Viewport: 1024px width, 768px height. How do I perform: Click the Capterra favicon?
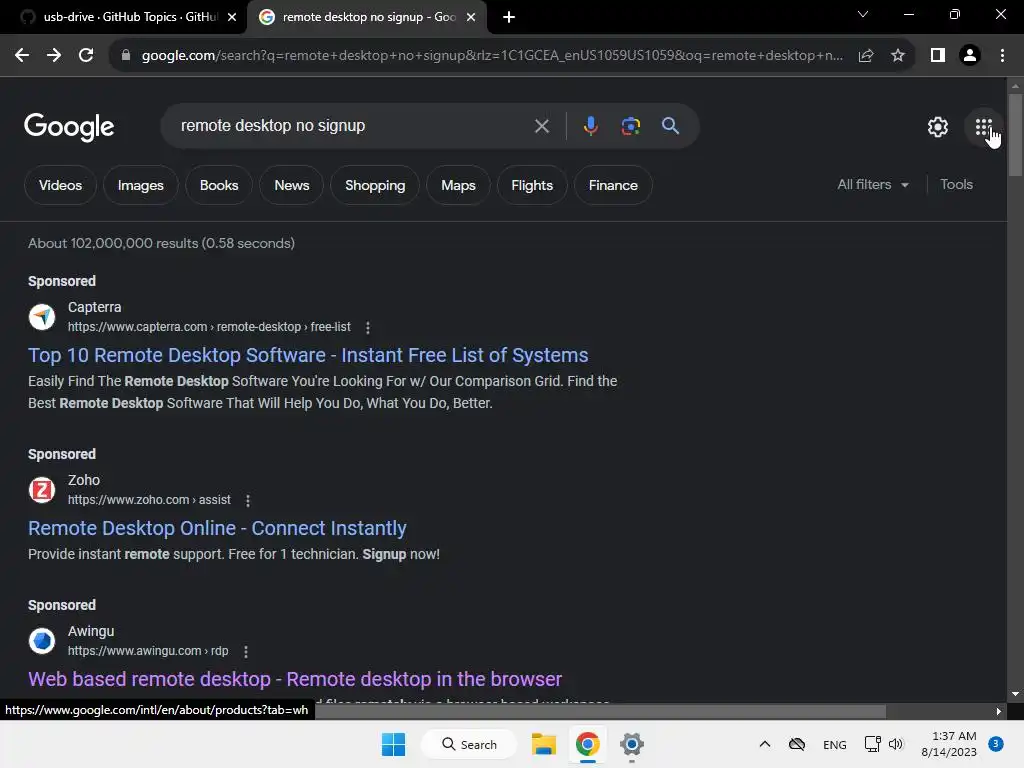[42, 317]
